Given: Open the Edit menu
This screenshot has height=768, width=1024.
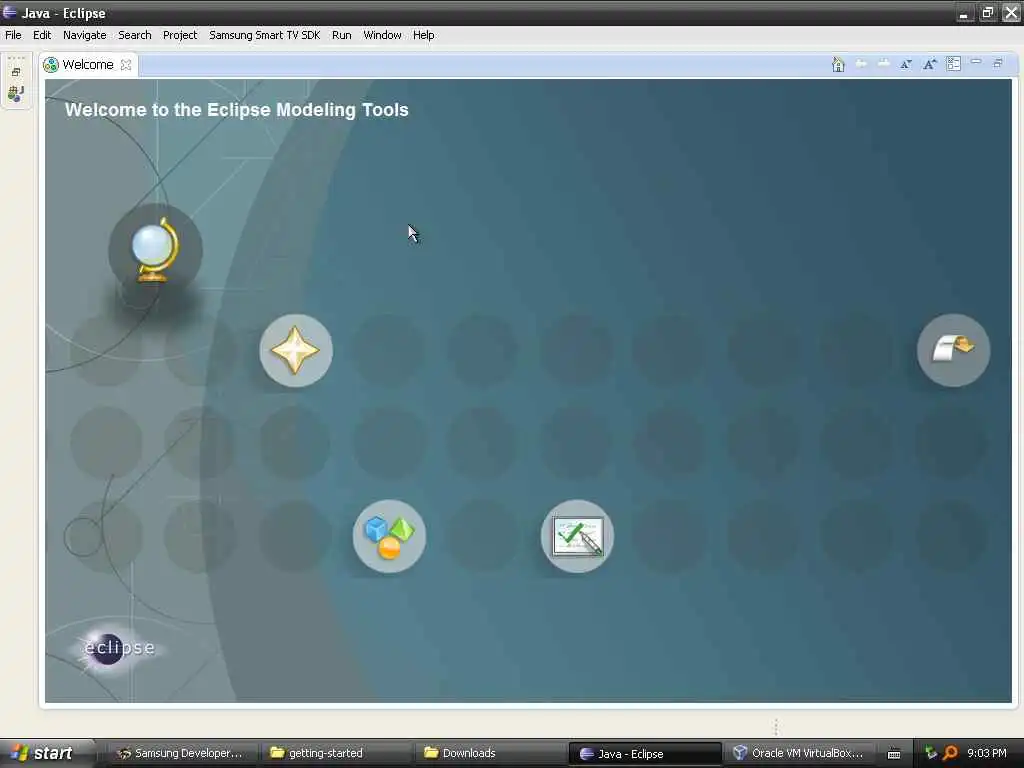Looking at the screenshot, I should 42,35.
